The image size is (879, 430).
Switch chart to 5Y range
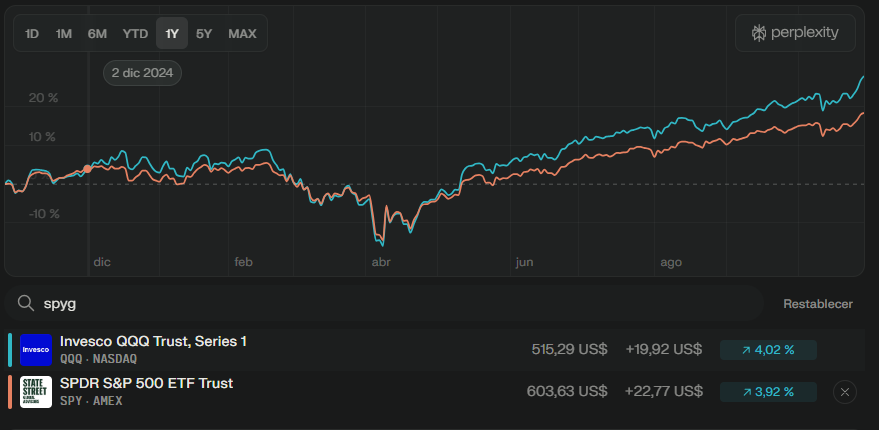click(204, 33)
